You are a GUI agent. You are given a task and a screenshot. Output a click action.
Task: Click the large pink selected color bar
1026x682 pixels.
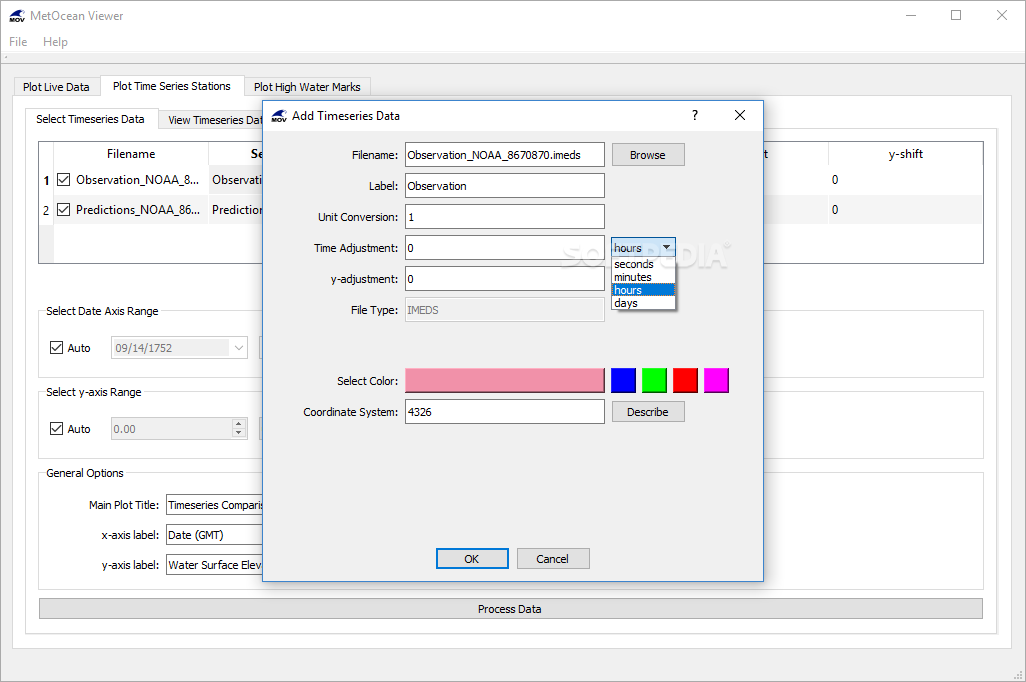(504, 380)
